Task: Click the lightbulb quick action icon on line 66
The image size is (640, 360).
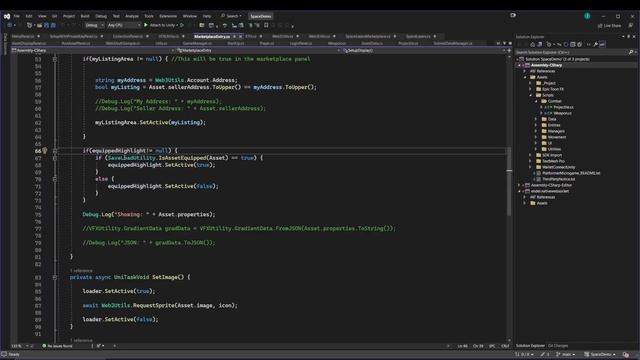Action: (x=45, y=151)
